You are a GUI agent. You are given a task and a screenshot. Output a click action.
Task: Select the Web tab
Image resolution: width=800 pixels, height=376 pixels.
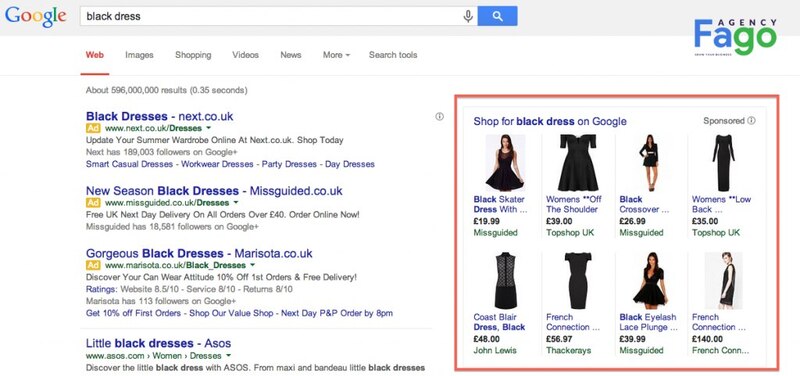95,55
